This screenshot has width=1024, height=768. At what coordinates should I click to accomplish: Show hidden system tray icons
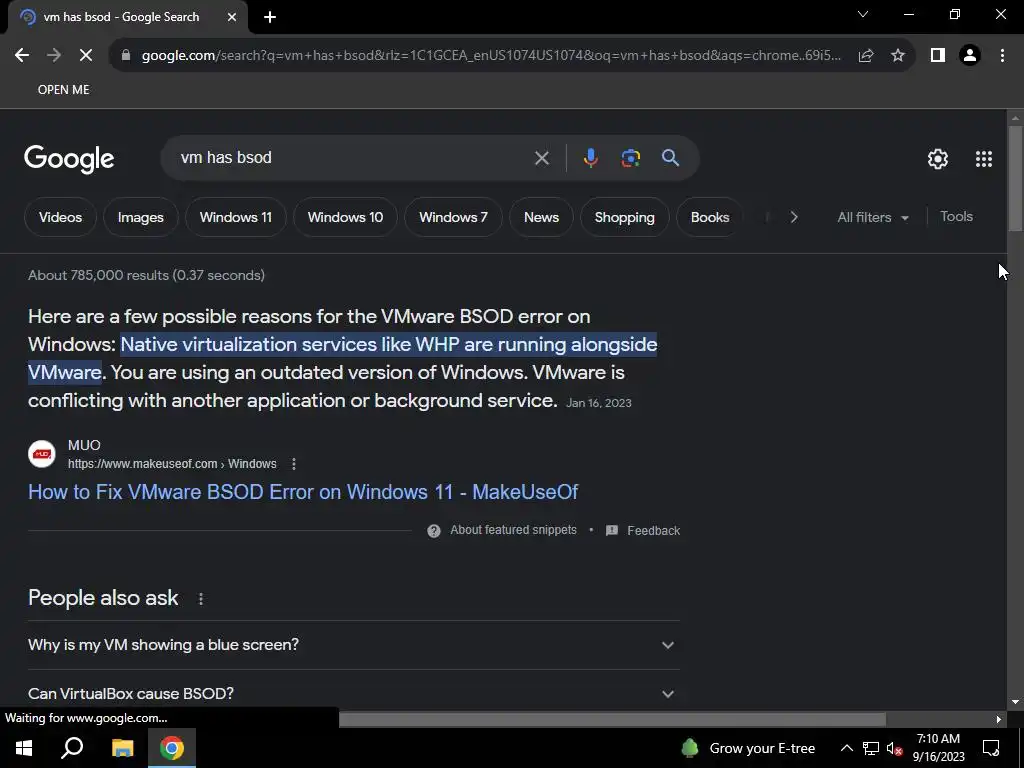tap(846, 748)
